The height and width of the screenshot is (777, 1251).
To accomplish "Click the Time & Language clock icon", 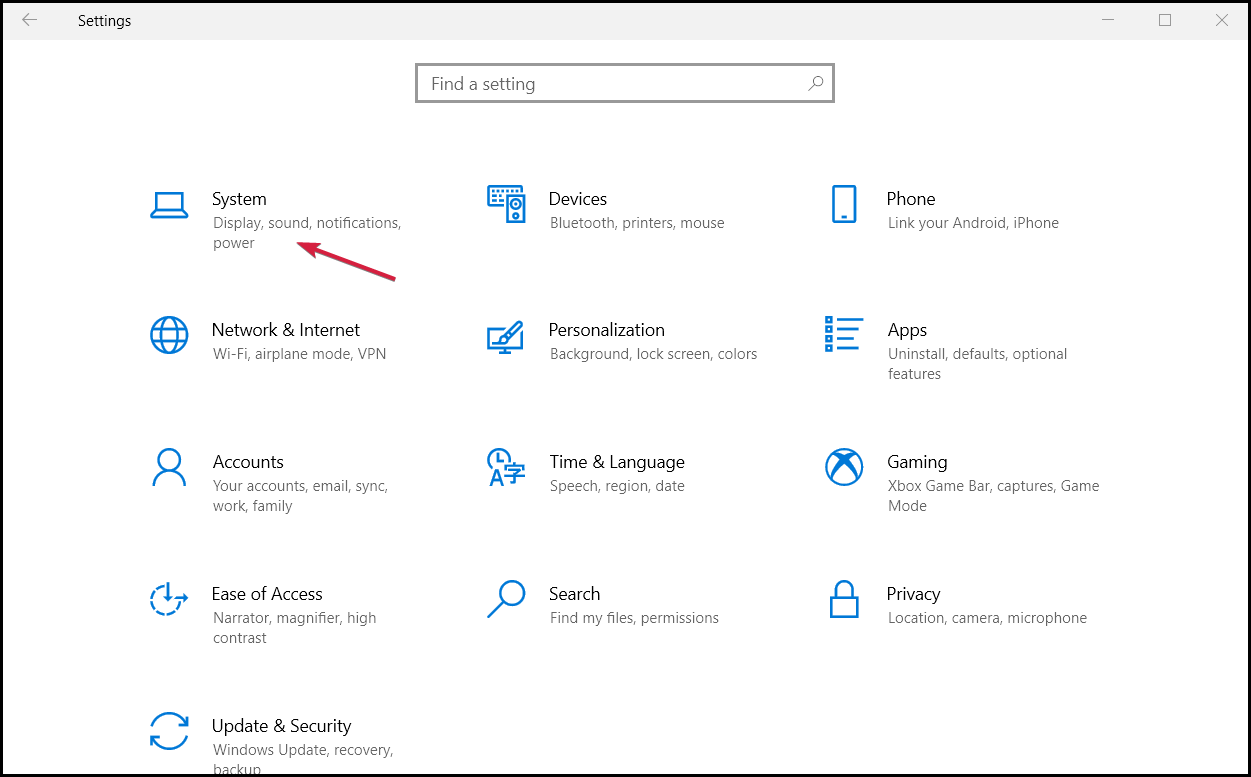I will coord(506,467).
